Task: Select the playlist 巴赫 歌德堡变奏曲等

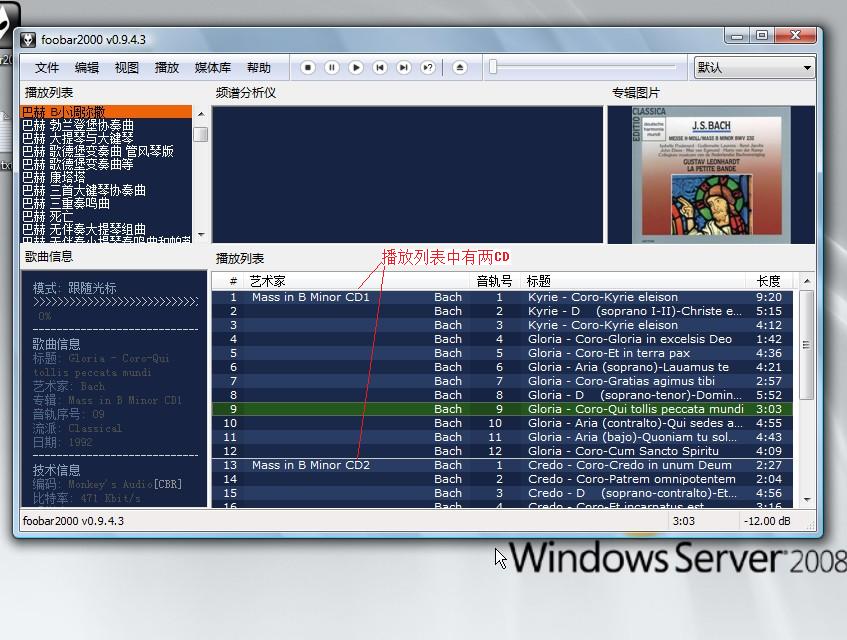Action: pyautogui.click(x=106, y=164)
